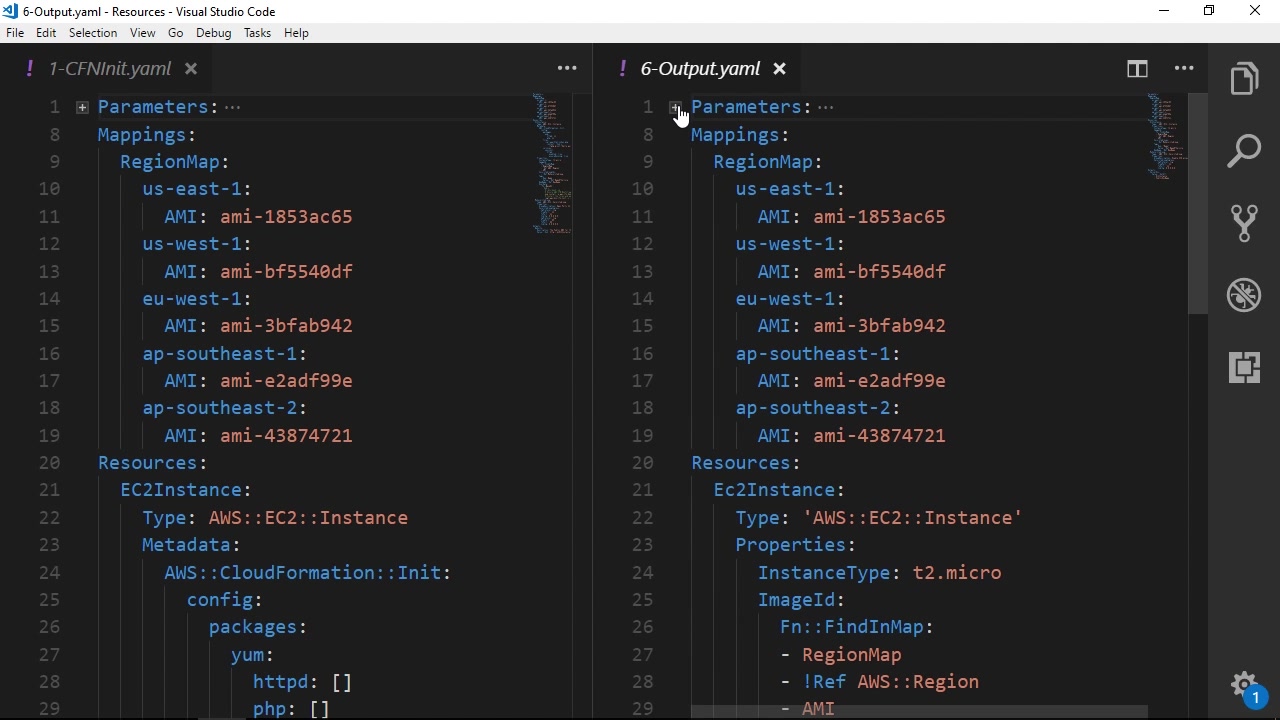Click 'yum:' key in left editor
The image size is (1280, 720).
coord(253,655)
